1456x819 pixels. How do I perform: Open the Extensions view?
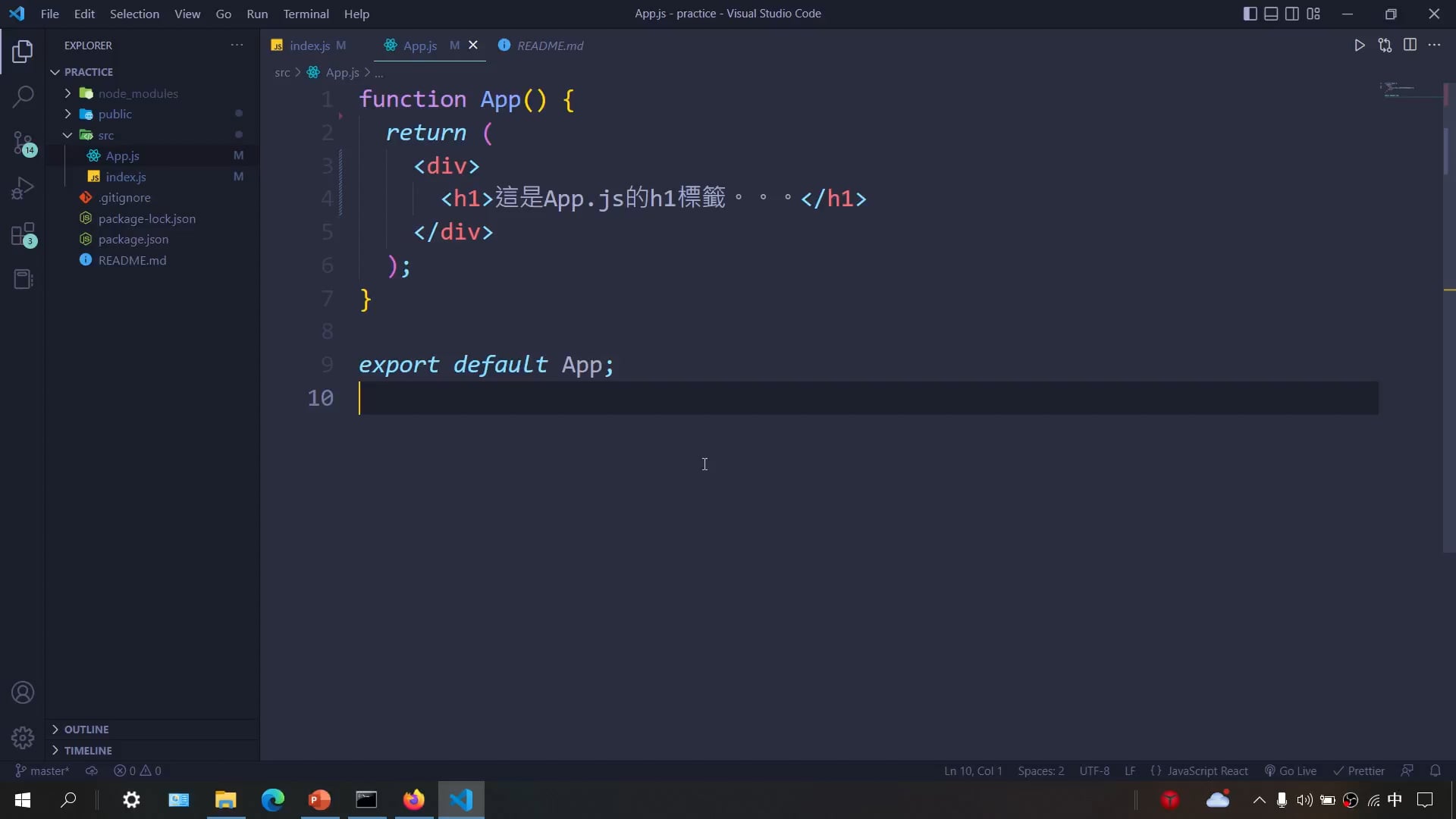(x=23, y=234)
